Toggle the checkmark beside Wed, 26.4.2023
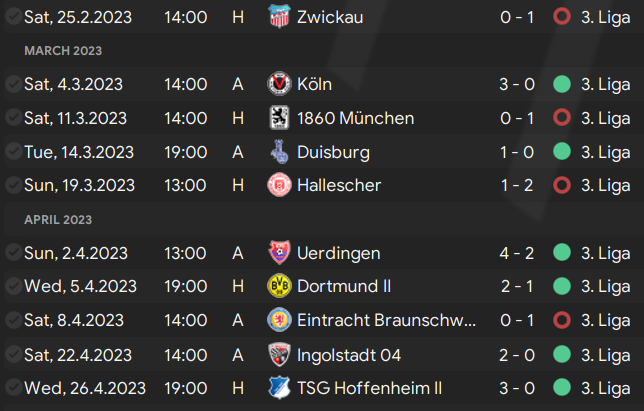644x411 pixels. 14,388
